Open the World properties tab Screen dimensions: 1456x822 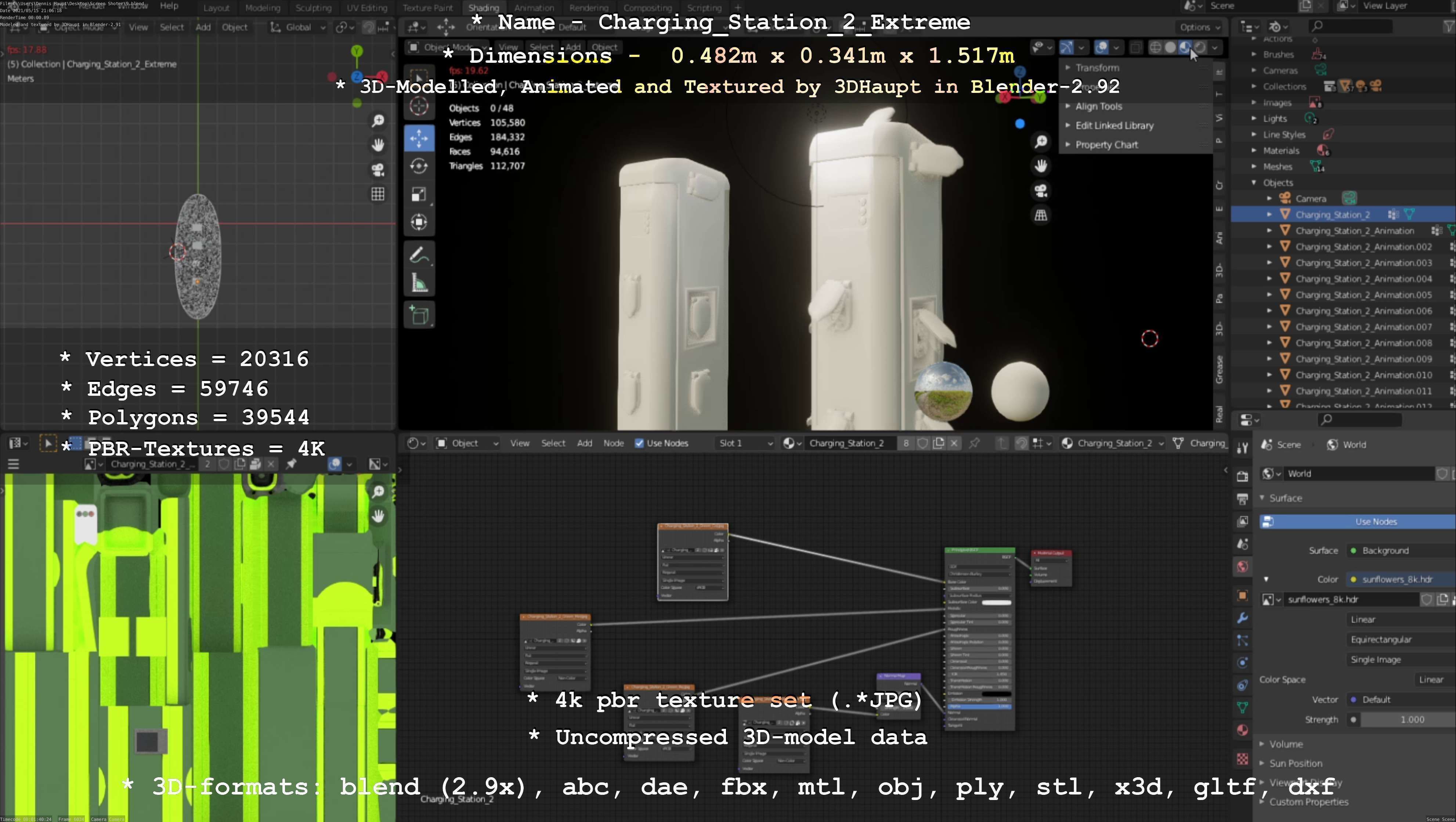1242,566
